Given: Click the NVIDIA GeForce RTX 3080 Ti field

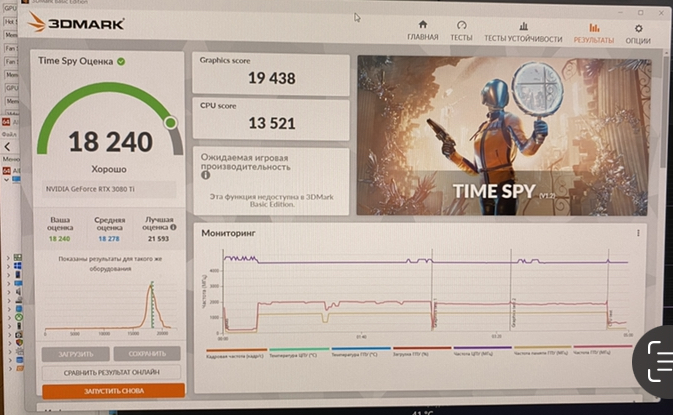Looking at the screenshot, I should (109, 189).
